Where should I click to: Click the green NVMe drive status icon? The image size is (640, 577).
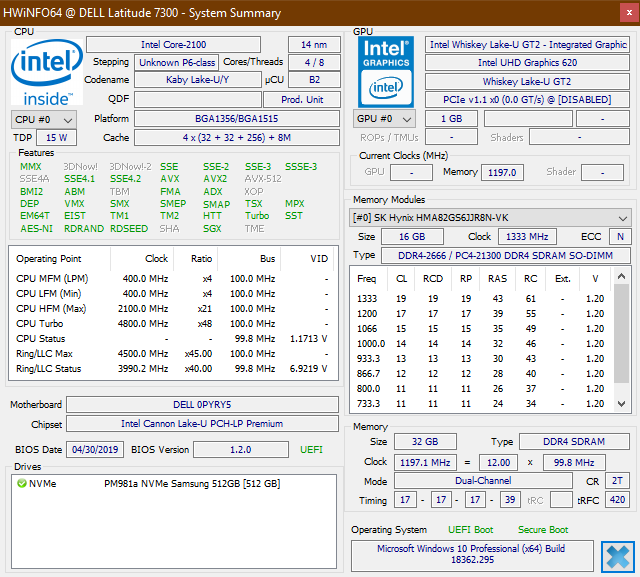[x=22, y=484]
